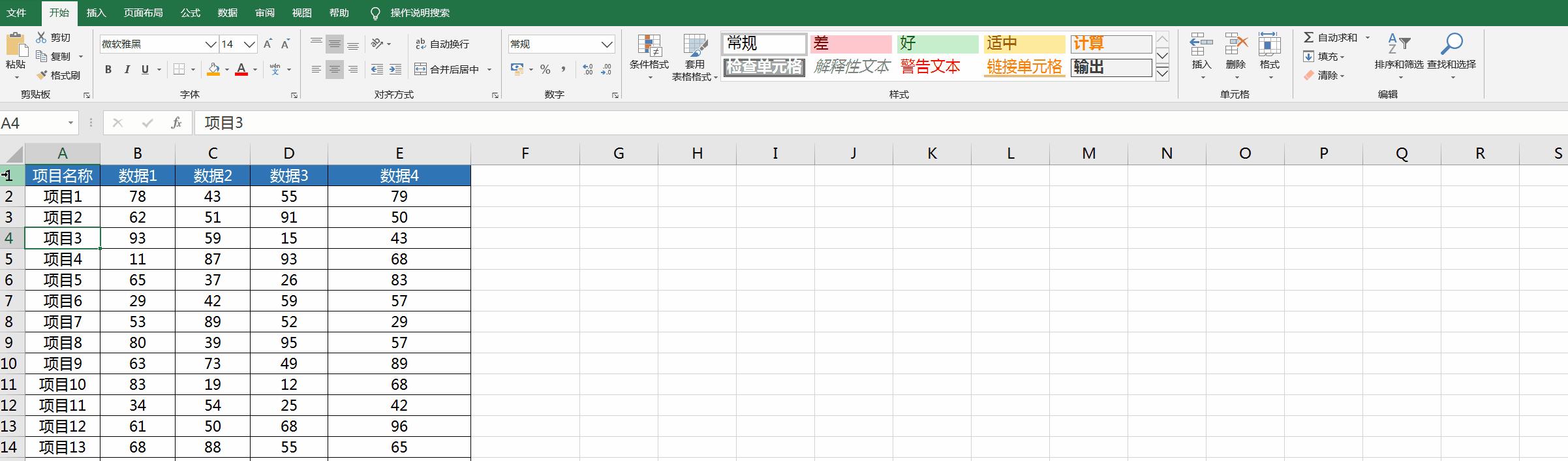Select the cell containing 项目10
Image resolution: width=1568 pixels, height=461 pixels.
63,384
